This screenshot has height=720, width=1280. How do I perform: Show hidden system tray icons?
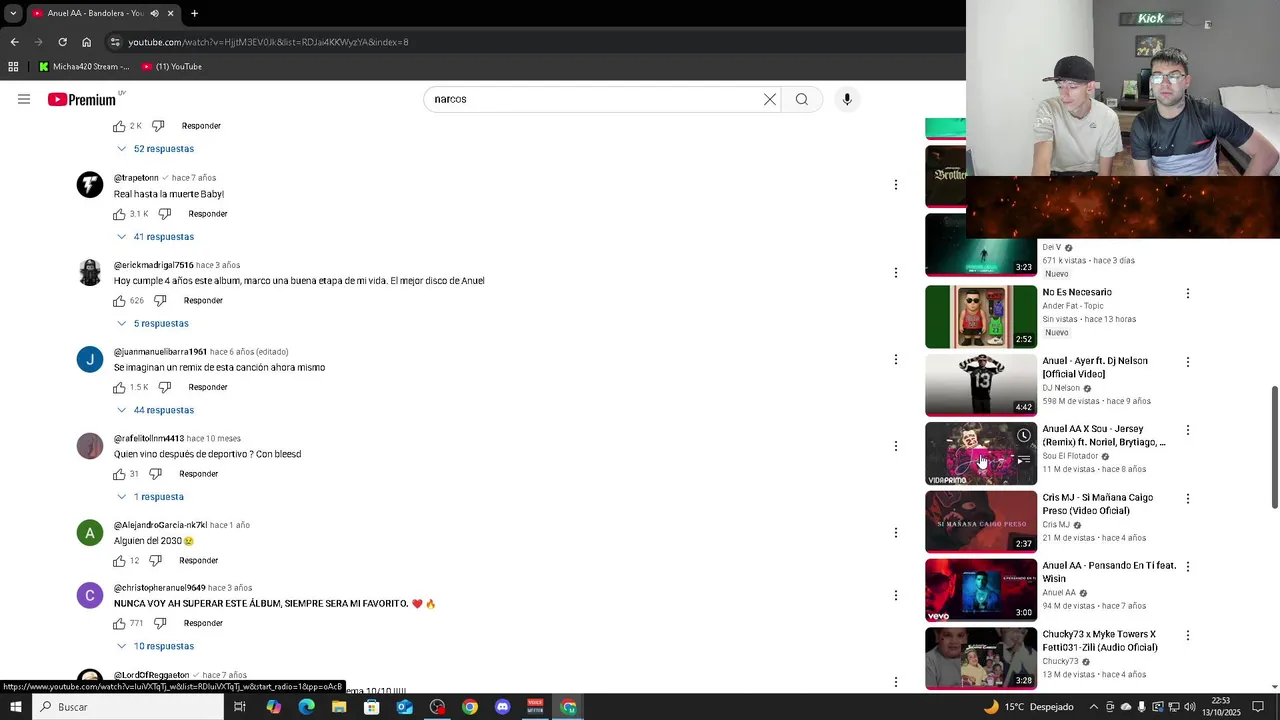(1093, 707)
